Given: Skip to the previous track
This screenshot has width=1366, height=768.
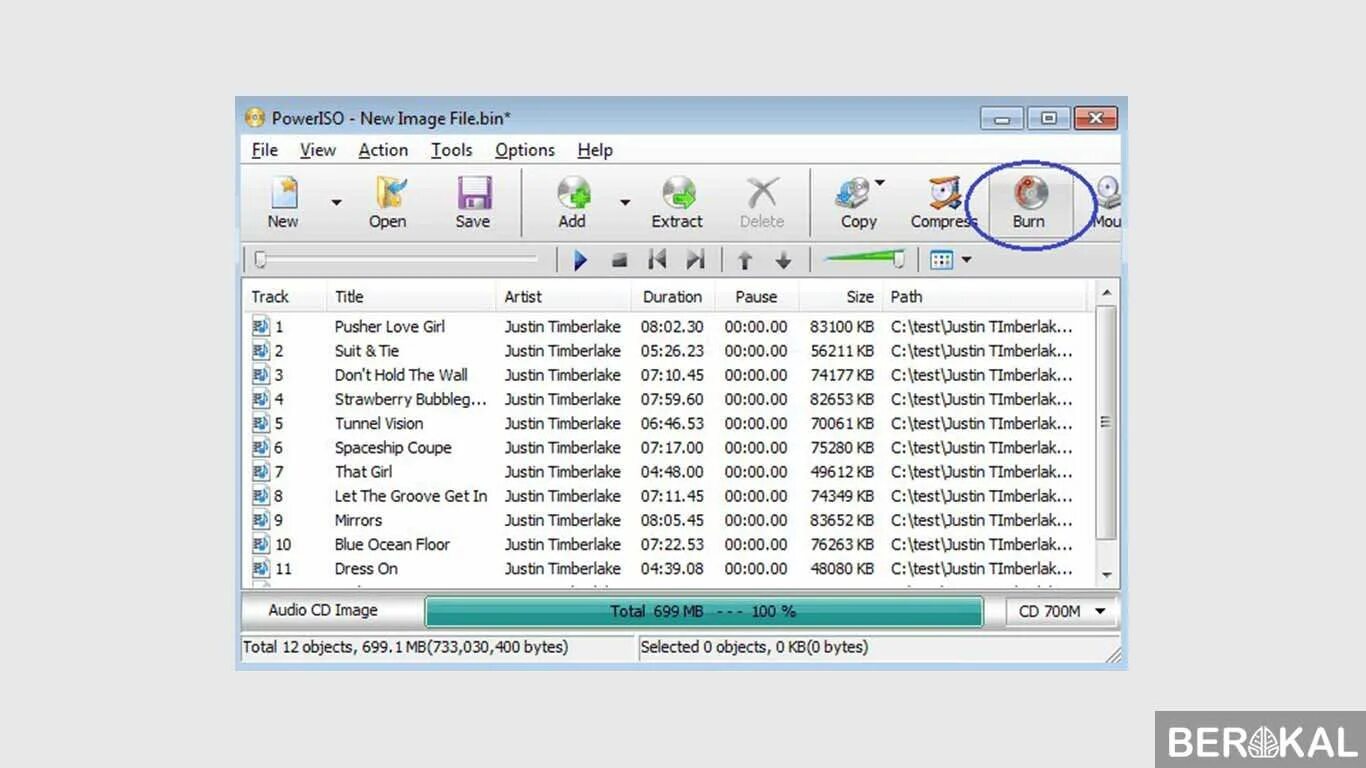Looking at the screenshot, I should [x=657, y=261].
